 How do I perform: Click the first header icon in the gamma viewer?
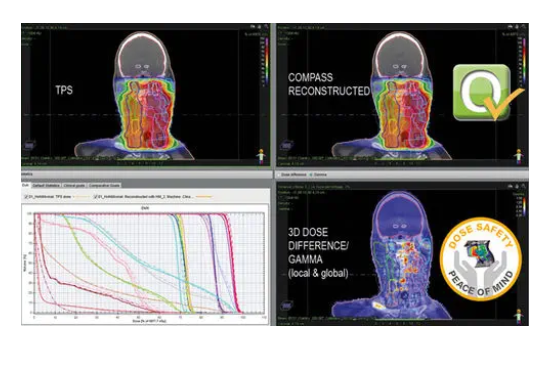pyautogui.click(x=510, y=186)
